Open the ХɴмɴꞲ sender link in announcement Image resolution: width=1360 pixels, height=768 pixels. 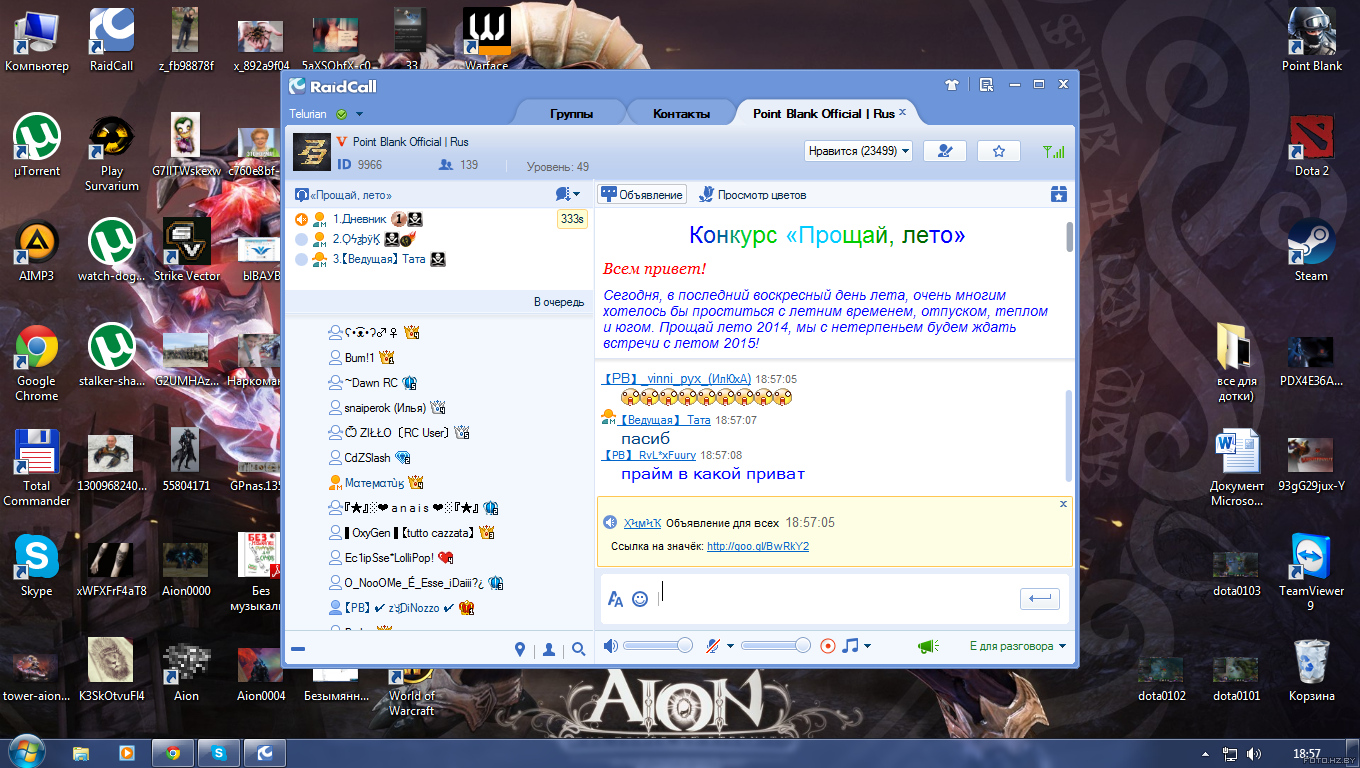pos(642,523)
